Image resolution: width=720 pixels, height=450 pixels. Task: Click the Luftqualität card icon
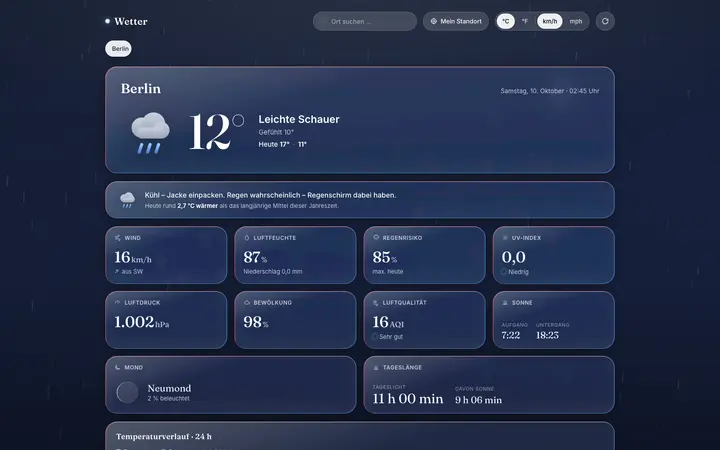click(376, 303)
